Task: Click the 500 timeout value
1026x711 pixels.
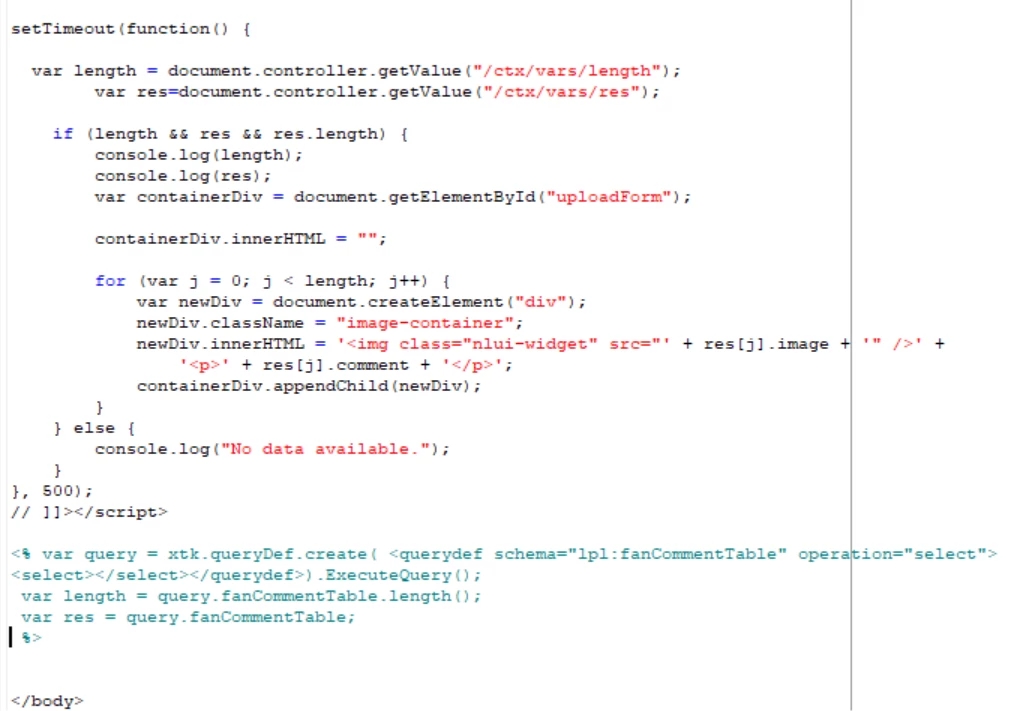Action: [58, 491]
